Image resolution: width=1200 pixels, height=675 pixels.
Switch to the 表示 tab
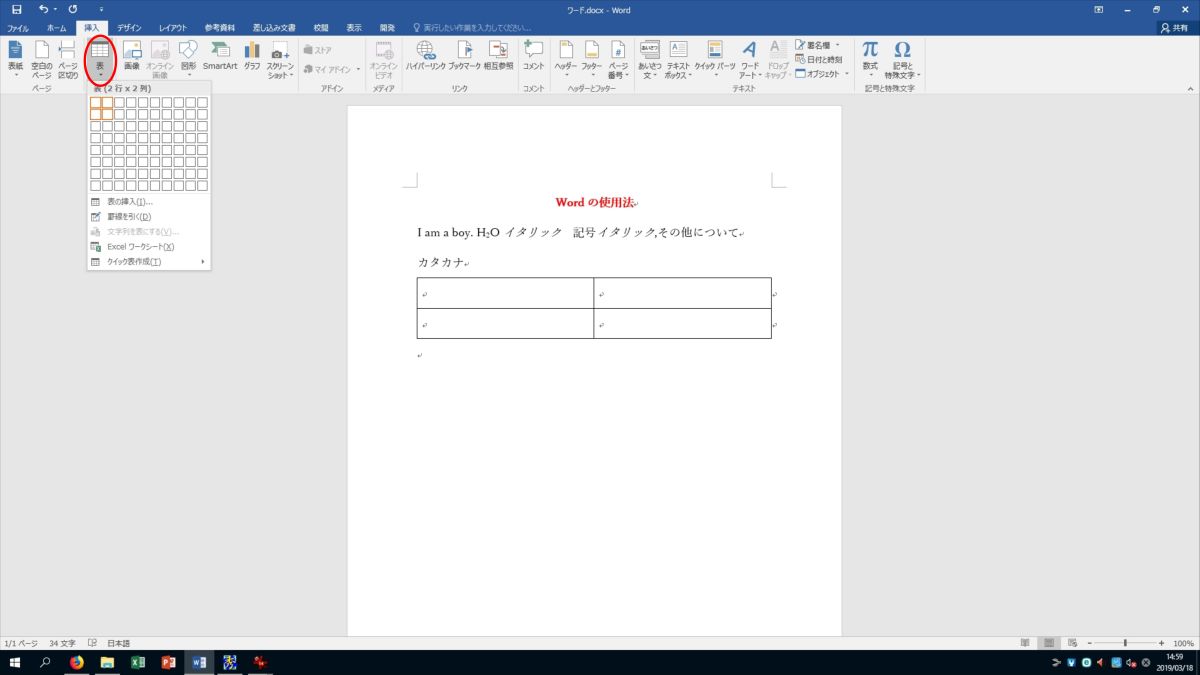tap(354, 28)
